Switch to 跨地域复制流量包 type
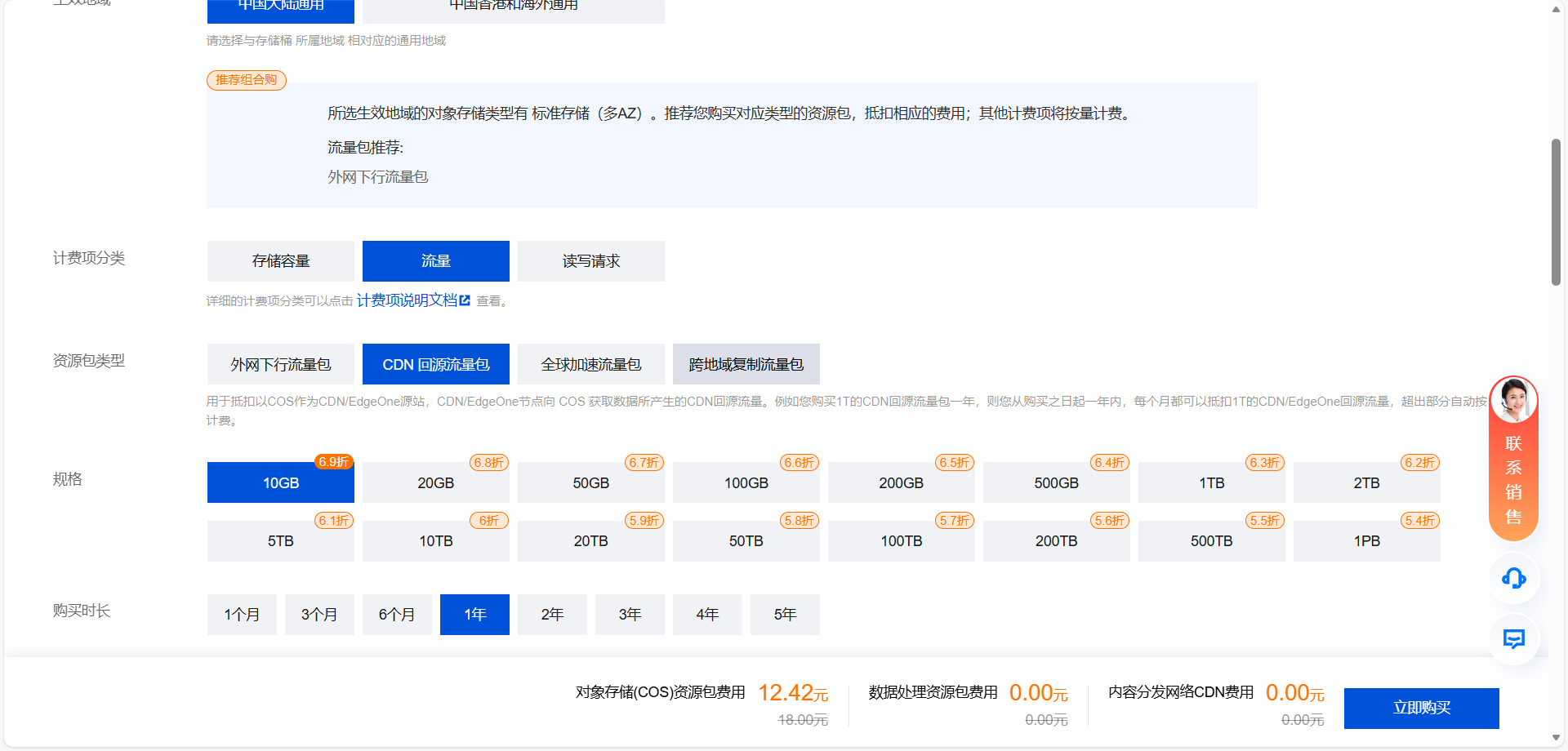Image resolution: width=1568 pixels, height=751 pixels. [x=746, y=364]
